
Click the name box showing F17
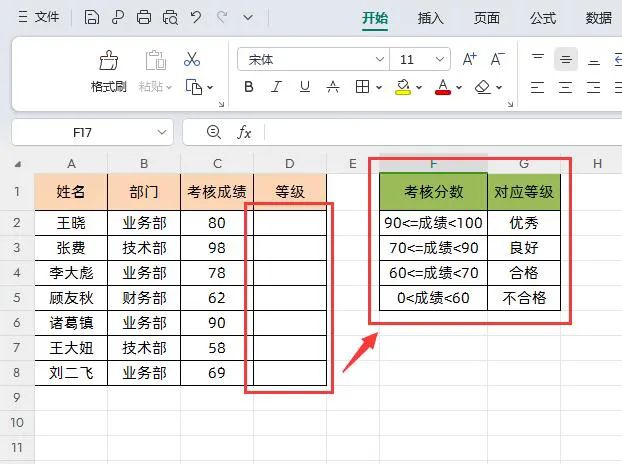[x=82, y=132]
